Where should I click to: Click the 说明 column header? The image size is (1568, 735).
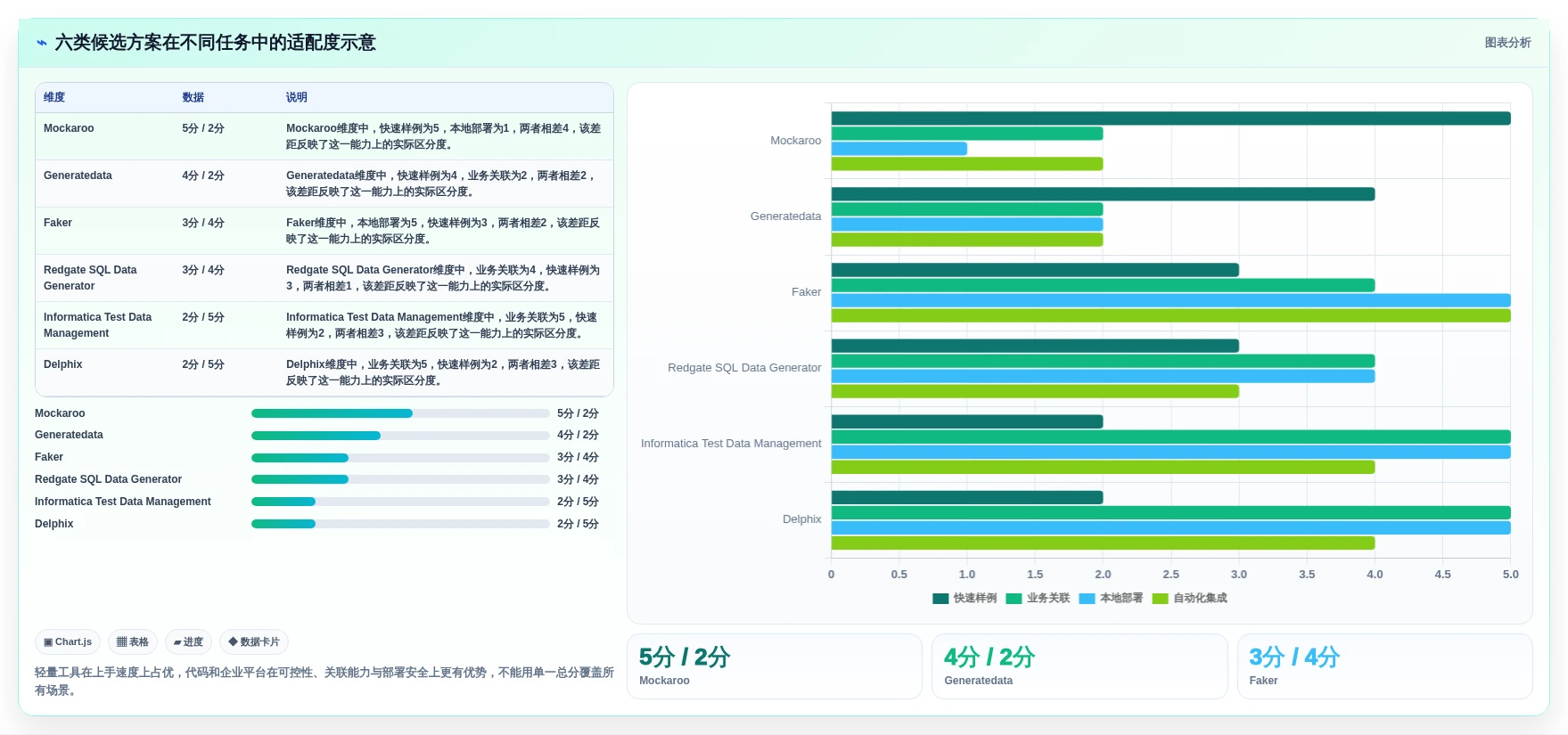297,97
